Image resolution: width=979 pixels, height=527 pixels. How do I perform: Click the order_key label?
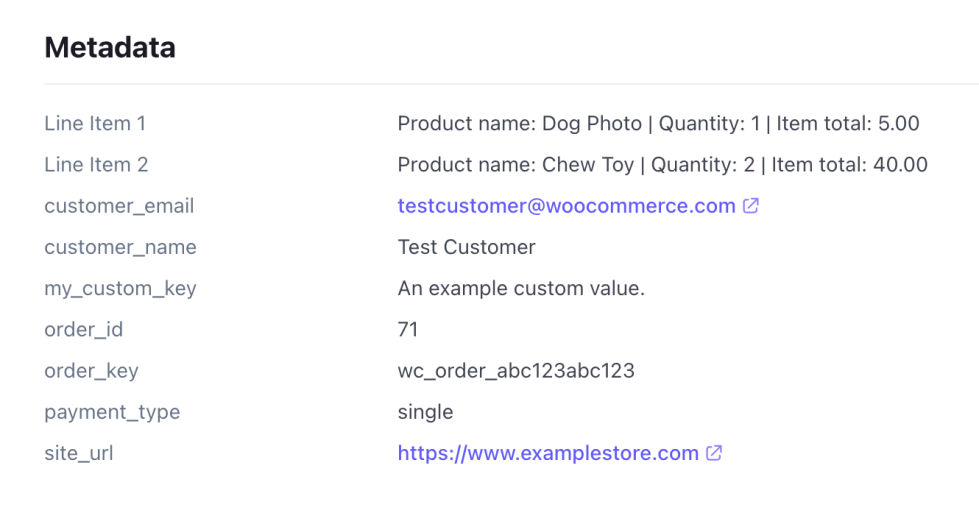[x=91, y=371]
